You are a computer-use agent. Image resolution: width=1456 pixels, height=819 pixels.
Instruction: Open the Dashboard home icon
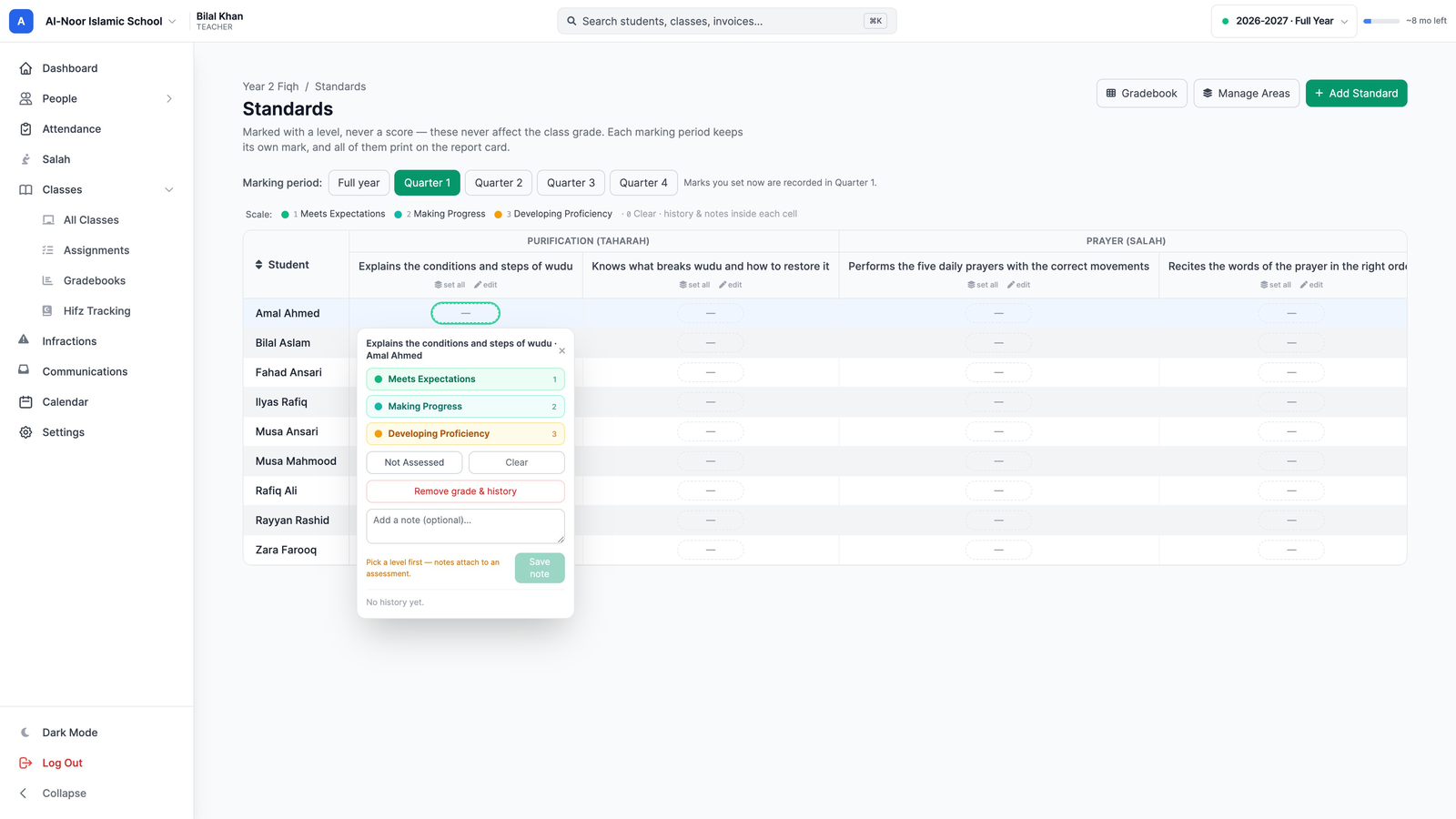[x=25, y=68]
